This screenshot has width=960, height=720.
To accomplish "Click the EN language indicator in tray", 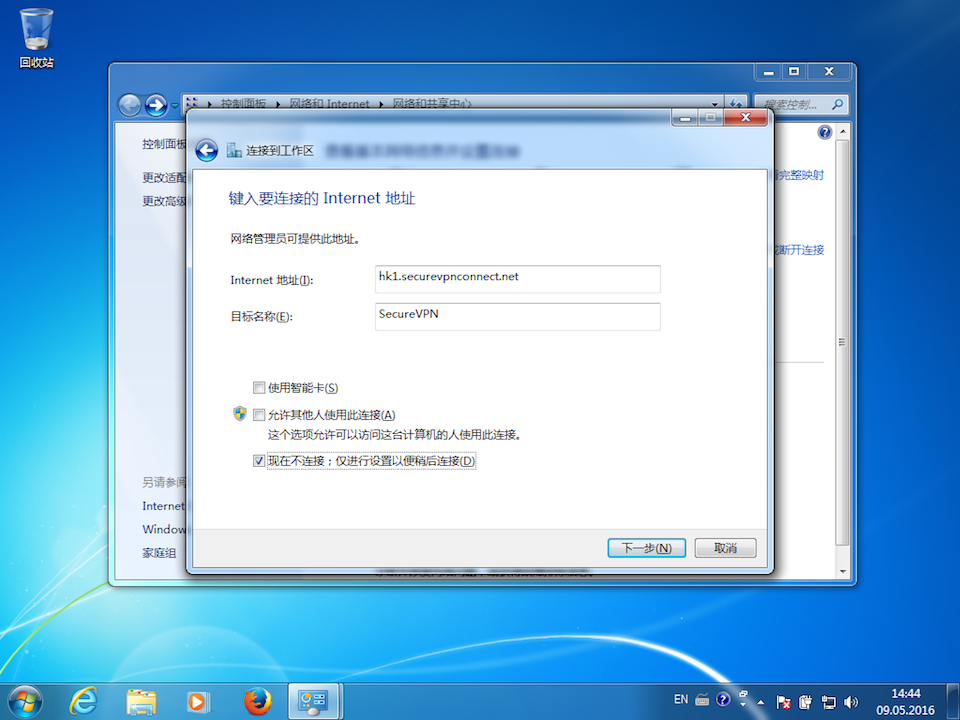I will [x=681, y=699].
